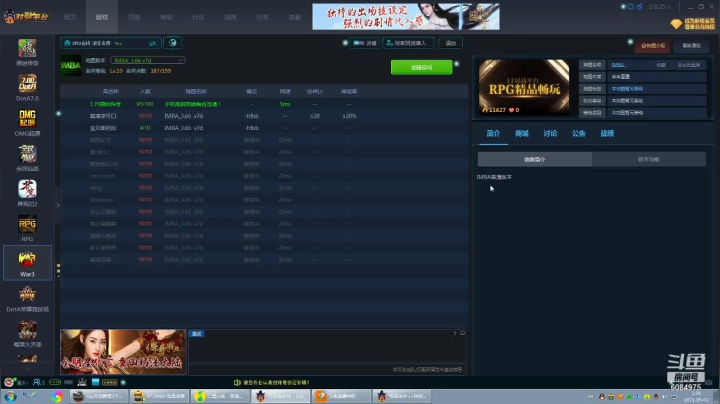Click the heart favorite icon on map thumbnail
Viewport: 720px width, 404px height.
pyautogui.click(x=512, y=110)
